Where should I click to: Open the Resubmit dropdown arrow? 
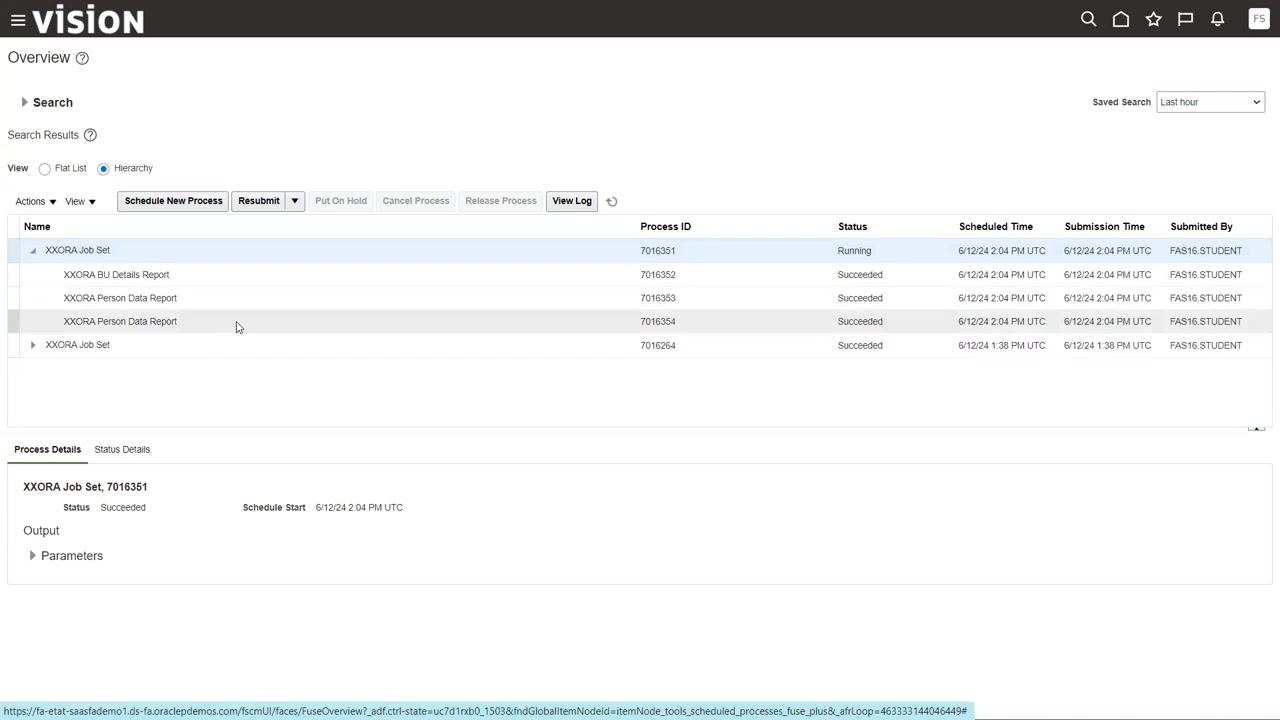[295, 201]
